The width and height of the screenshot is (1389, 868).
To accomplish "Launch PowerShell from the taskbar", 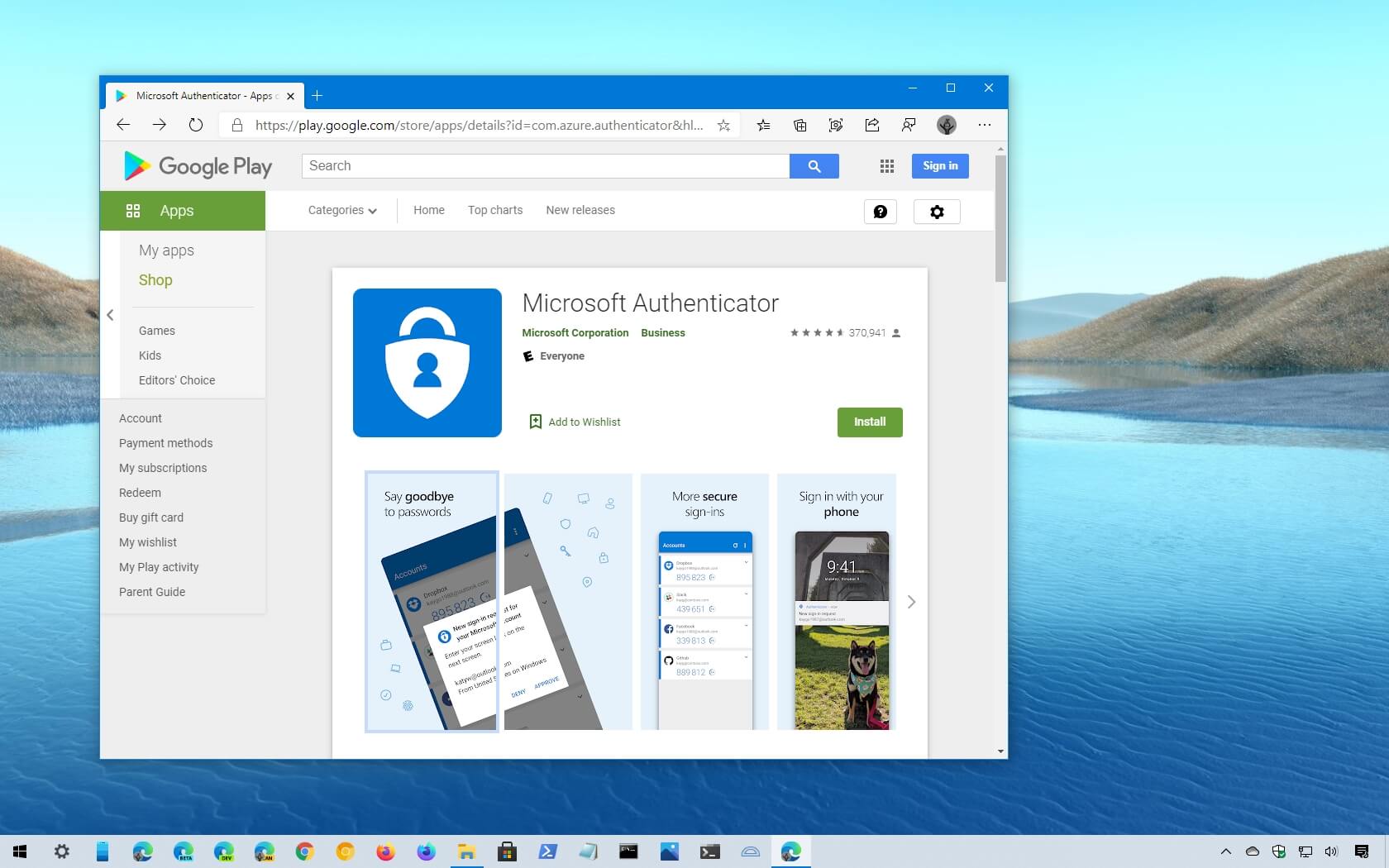I will (547, 851).
